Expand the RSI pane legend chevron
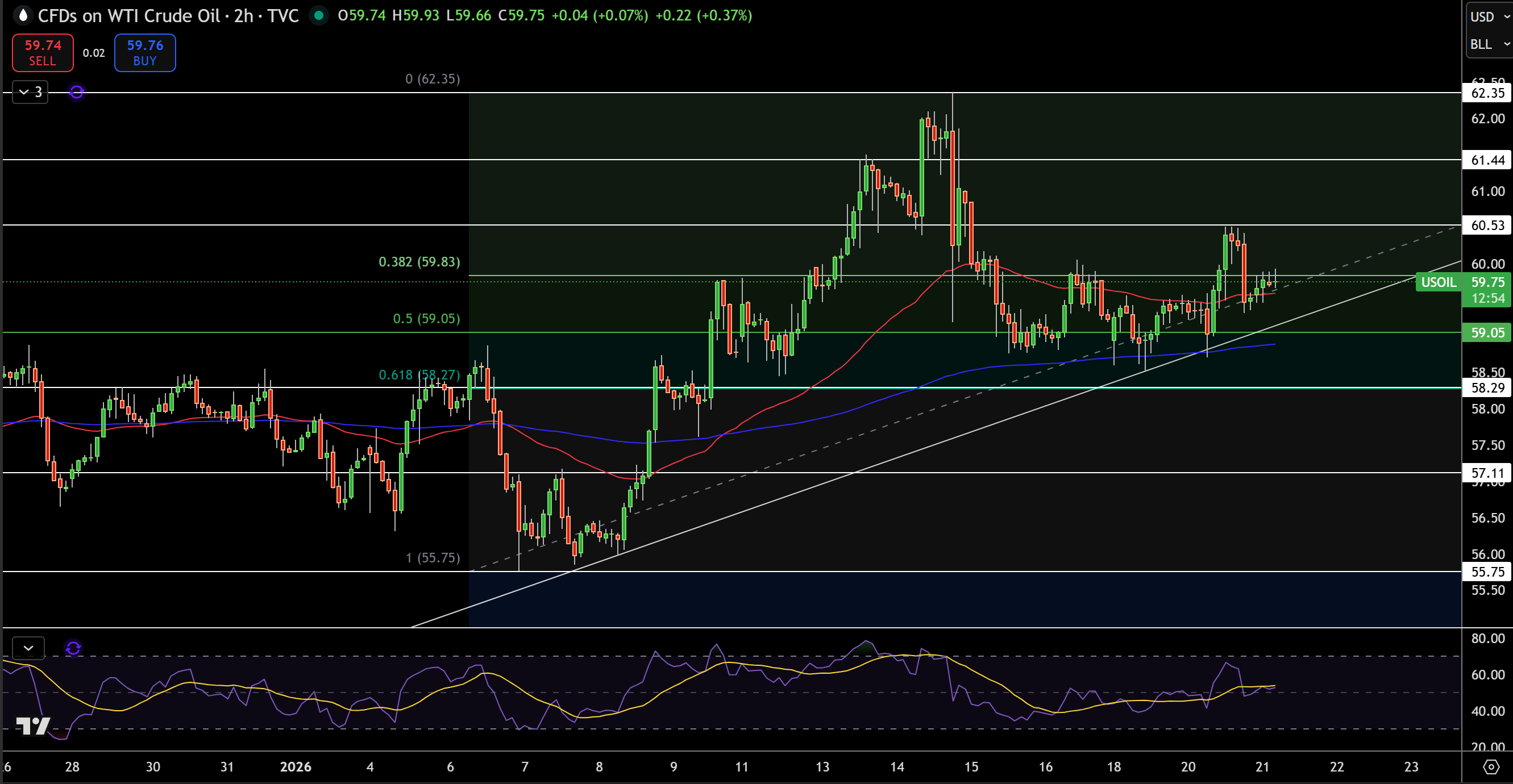Viewport: 1513px width, 784px height. [x=28, y=648]
